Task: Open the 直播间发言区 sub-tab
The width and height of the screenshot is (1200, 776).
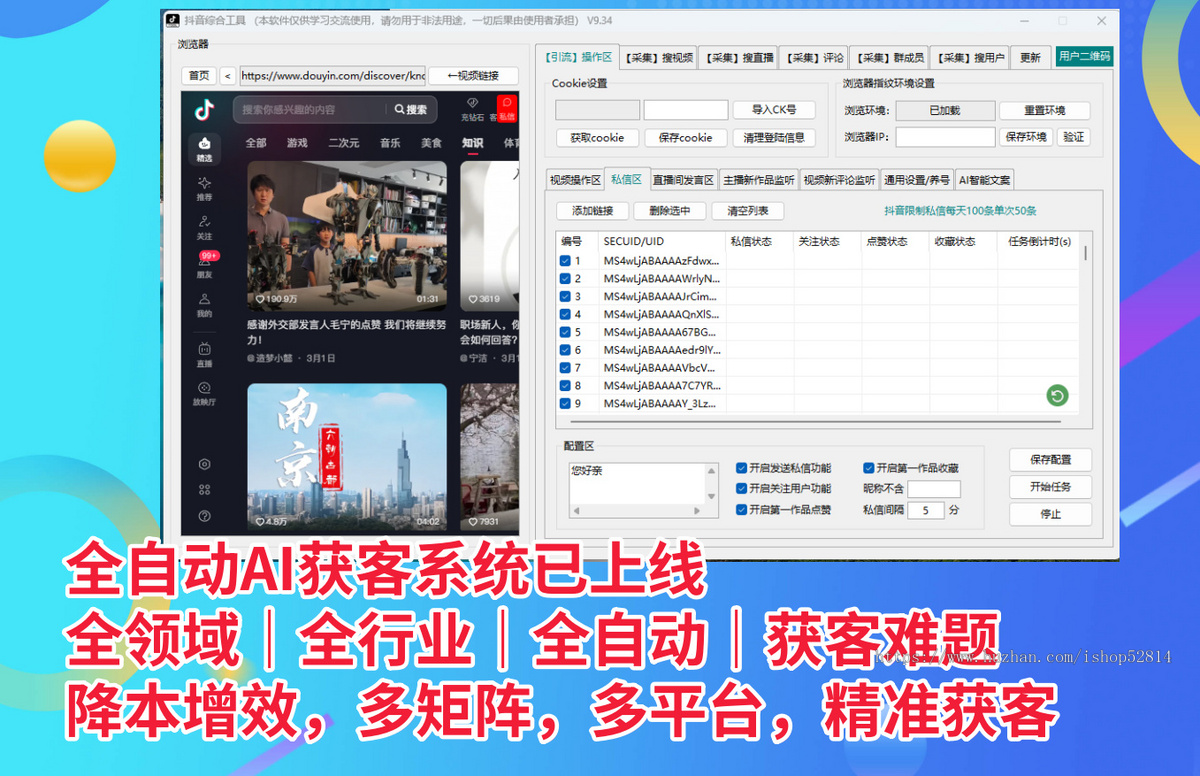Action: point(684,180)
